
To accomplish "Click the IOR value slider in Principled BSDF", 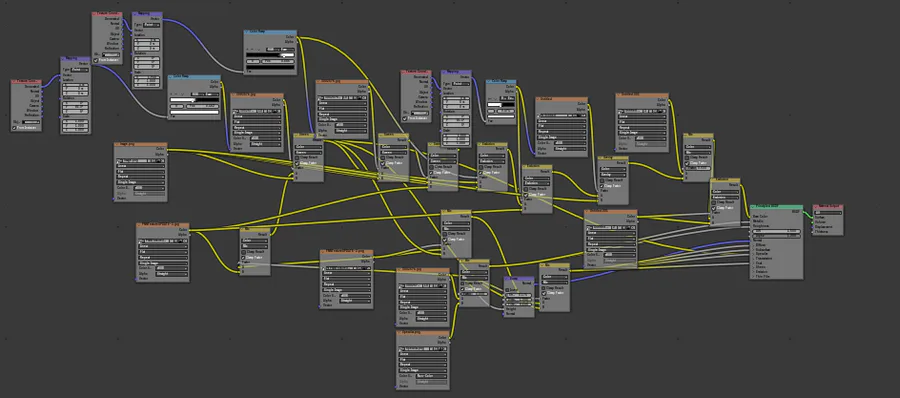I will pos(776,231).
